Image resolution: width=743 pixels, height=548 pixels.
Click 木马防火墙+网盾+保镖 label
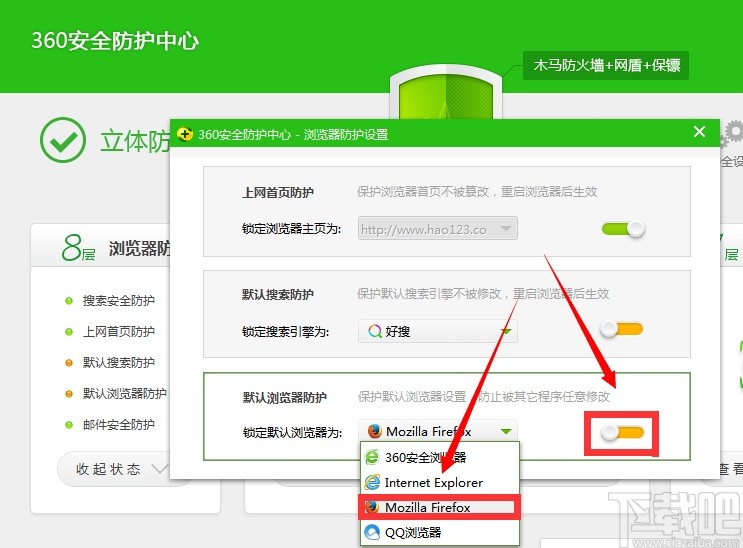pos(606,65)
